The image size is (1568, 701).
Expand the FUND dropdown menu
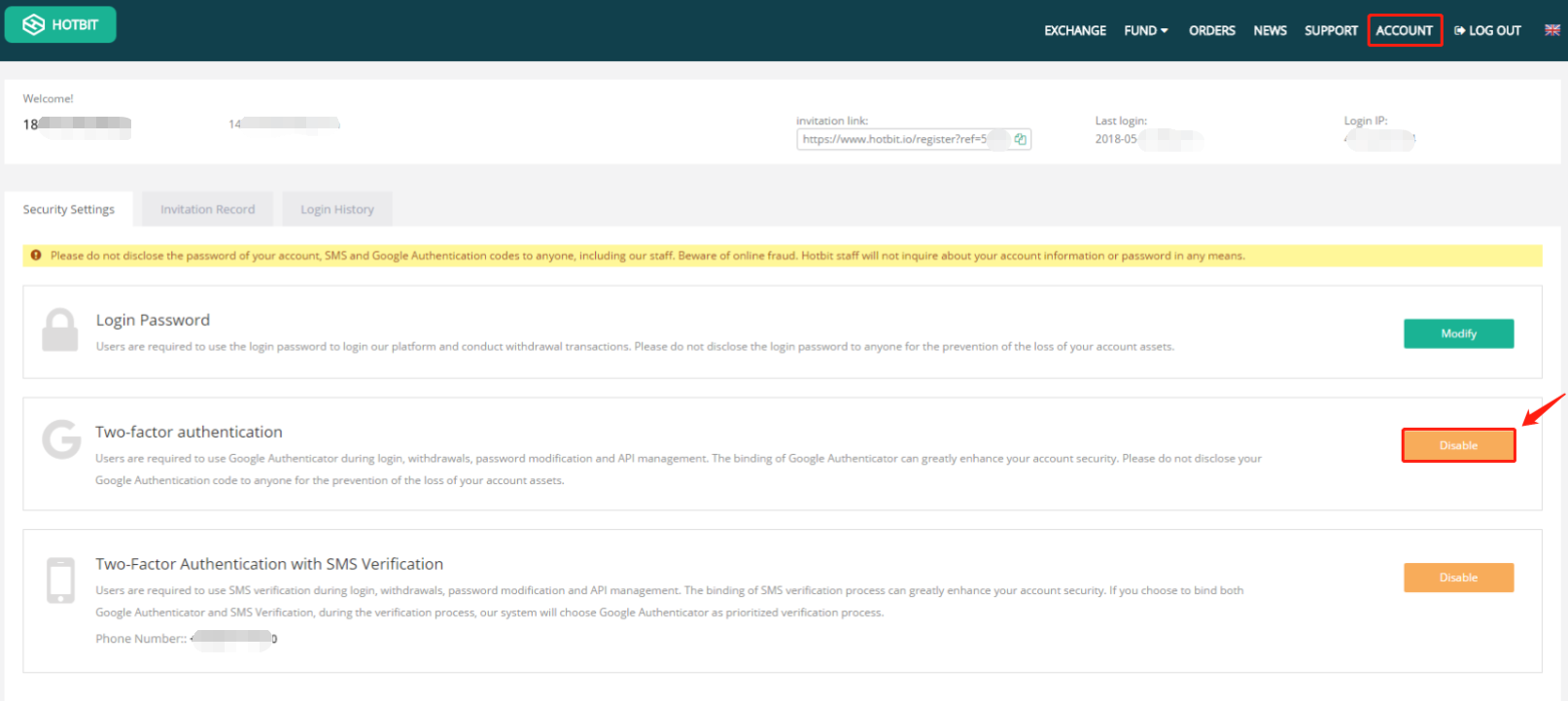click(x=1146, y=30)
